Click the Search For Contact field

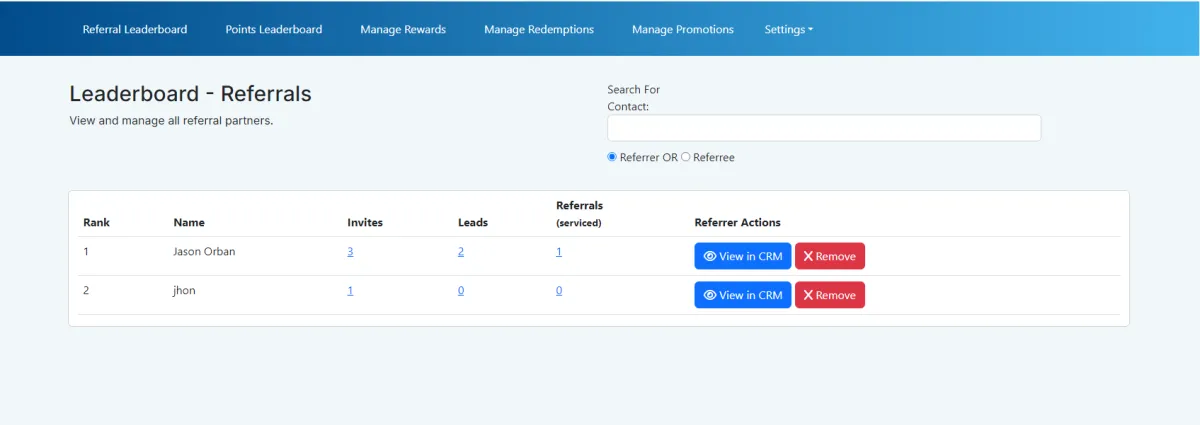click(824, 128)
